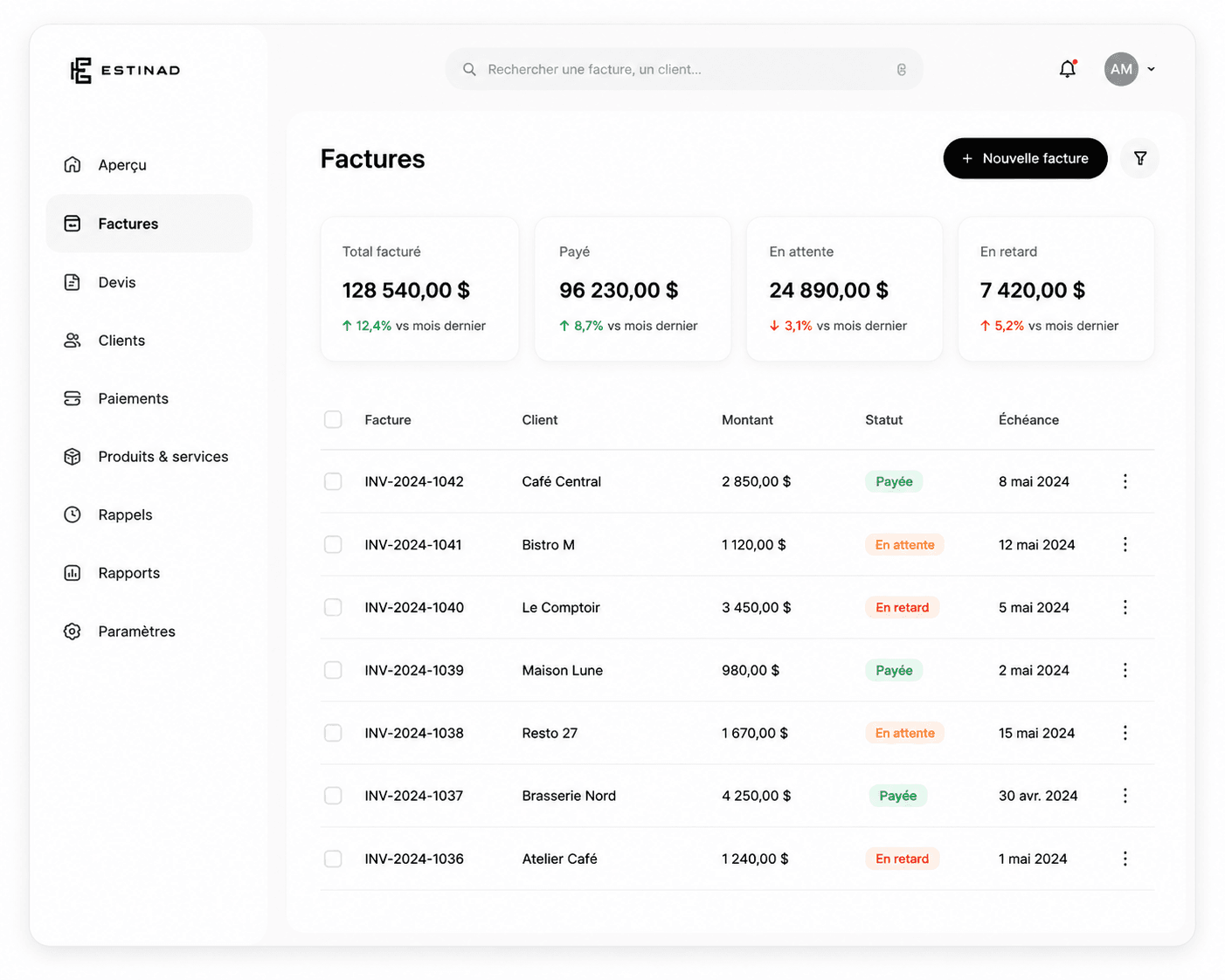The width and height of the screenshot is (1225, 980).
Task: Open row actions for INV-2024-1042
Action: (x=1125, y=481)
